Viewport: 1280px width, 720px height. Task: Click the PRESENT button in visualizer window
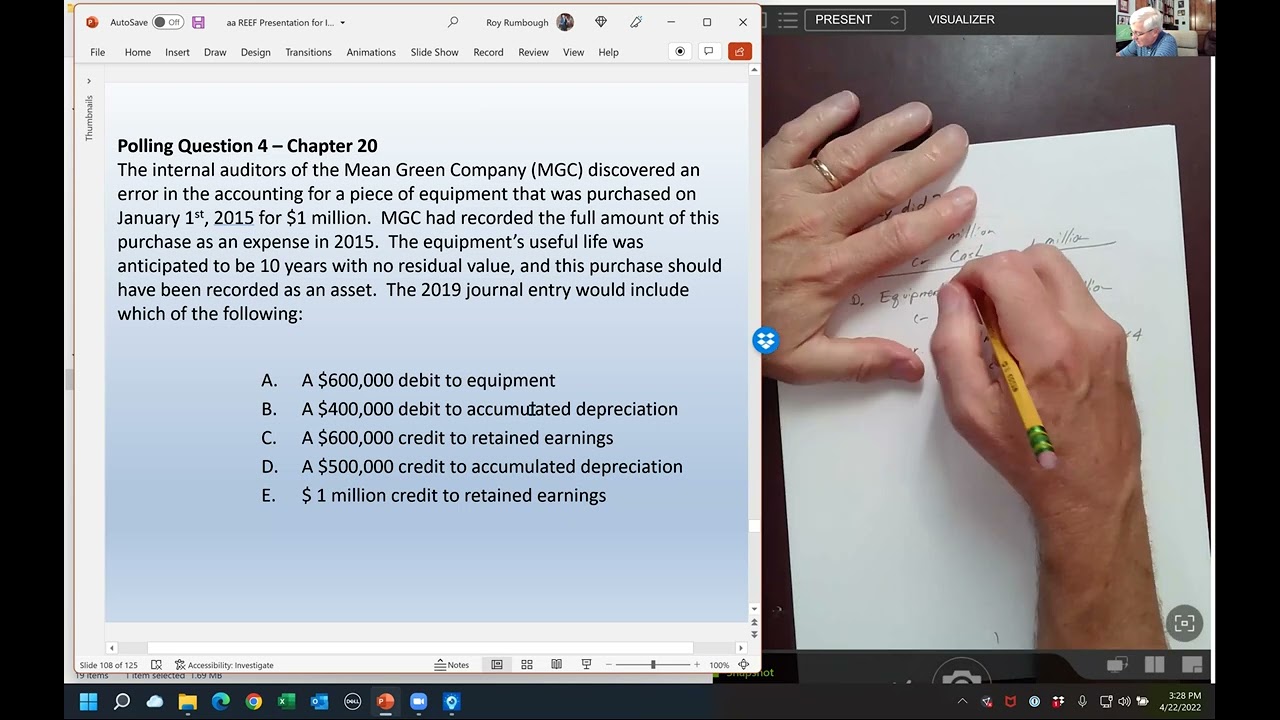tap(854, 20)
